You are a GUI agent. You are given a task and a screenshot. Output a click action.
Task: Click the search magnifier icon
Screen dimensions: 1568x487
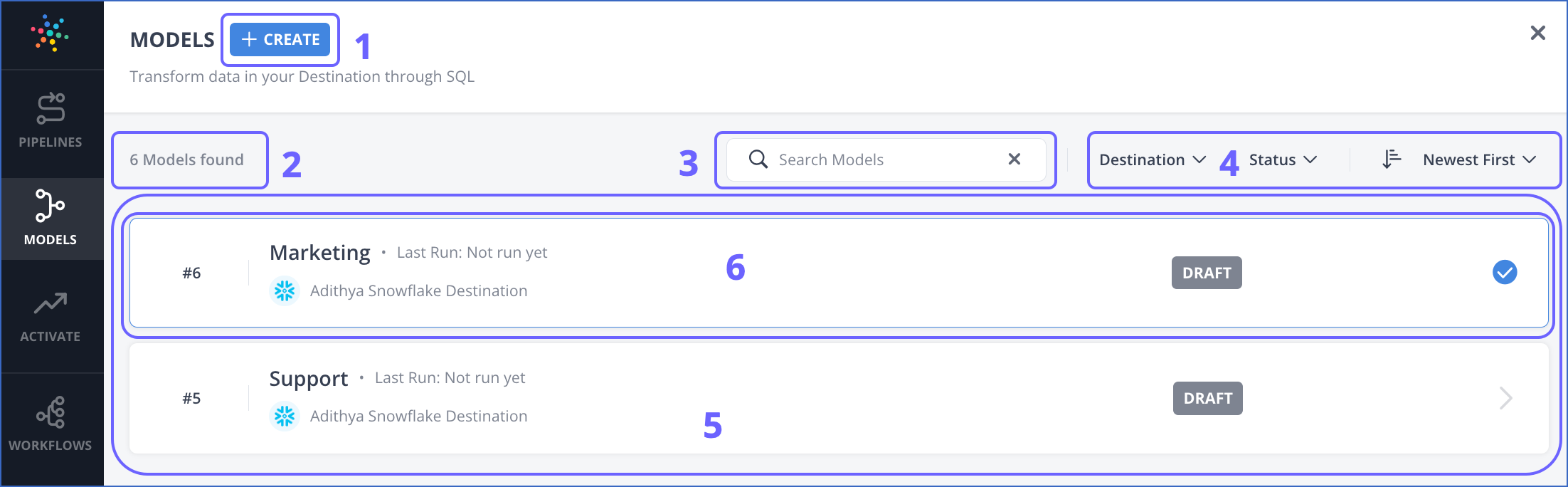pos(758,159)
